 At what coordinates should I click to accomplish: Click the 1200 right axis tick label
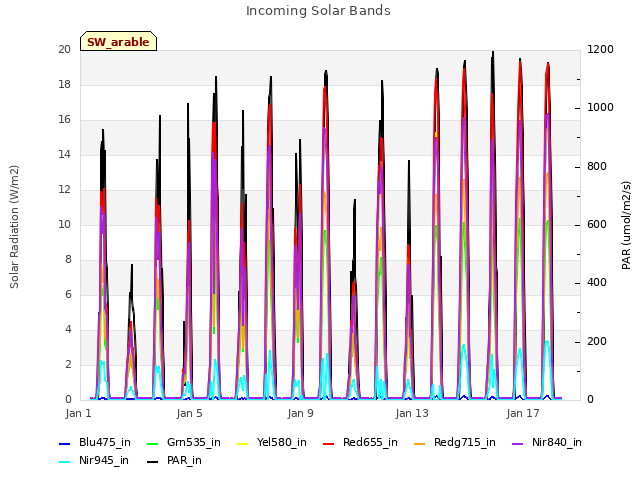point(600,49)
